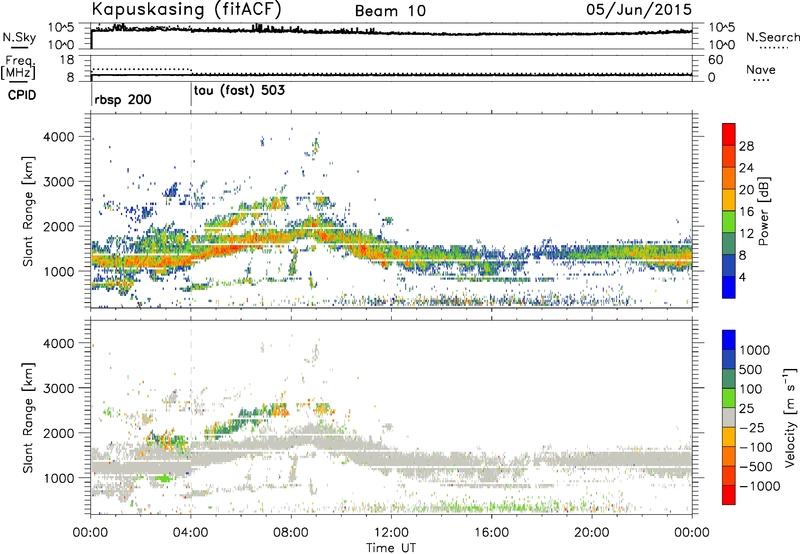
Task: Click the "2000" tick in the velocity panel
Action: pyautogui.click(x=59, y=433)
